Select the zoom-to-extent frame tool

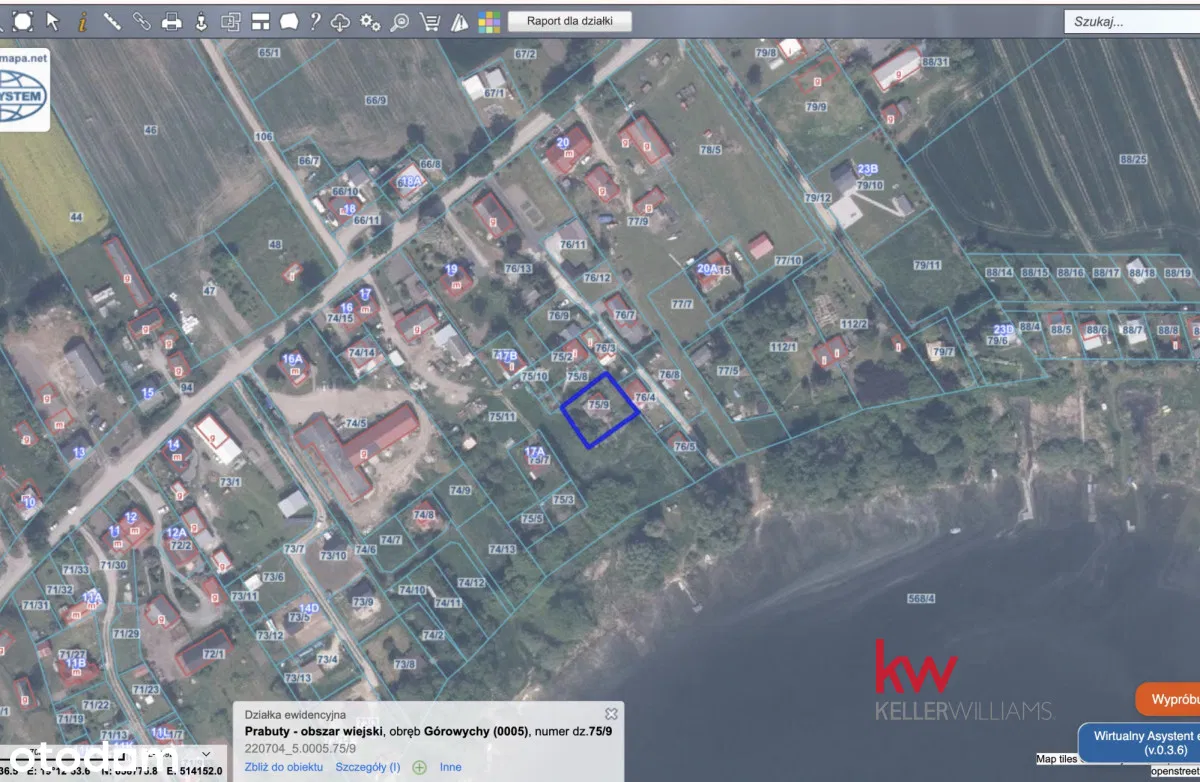22,20
